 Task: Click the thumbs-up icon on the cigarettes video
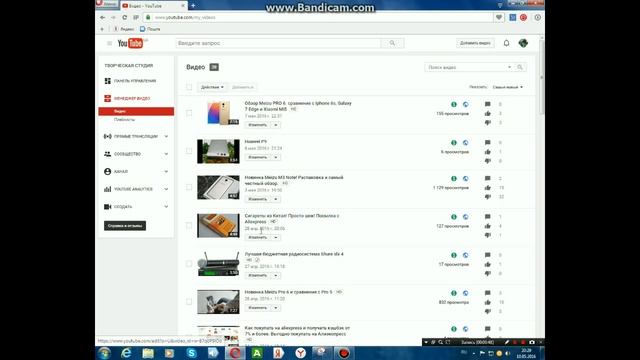[487, 226]
